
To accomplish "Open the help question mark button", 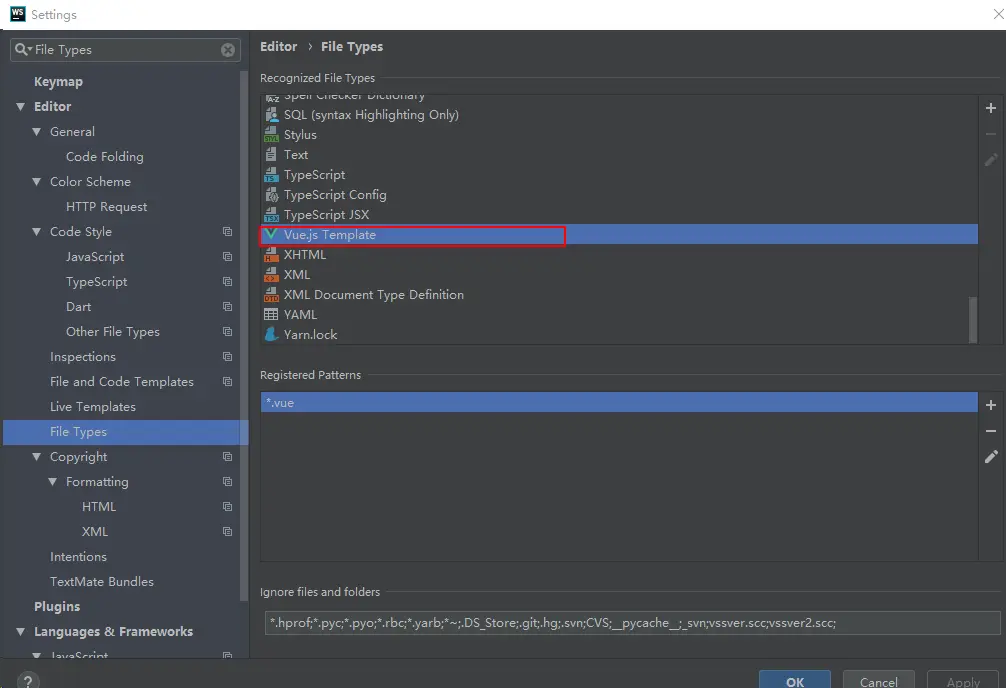I will tap(28, 681).
